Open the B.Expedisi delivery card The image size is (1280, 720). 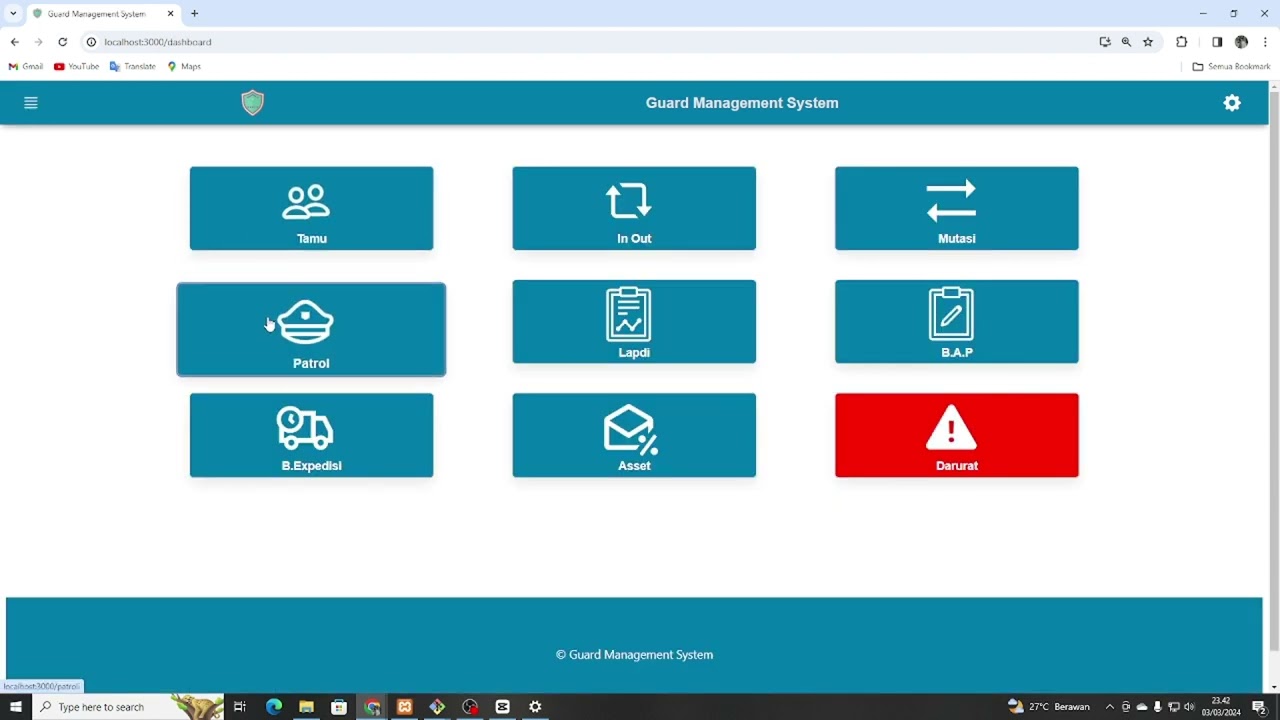(311, 435)
